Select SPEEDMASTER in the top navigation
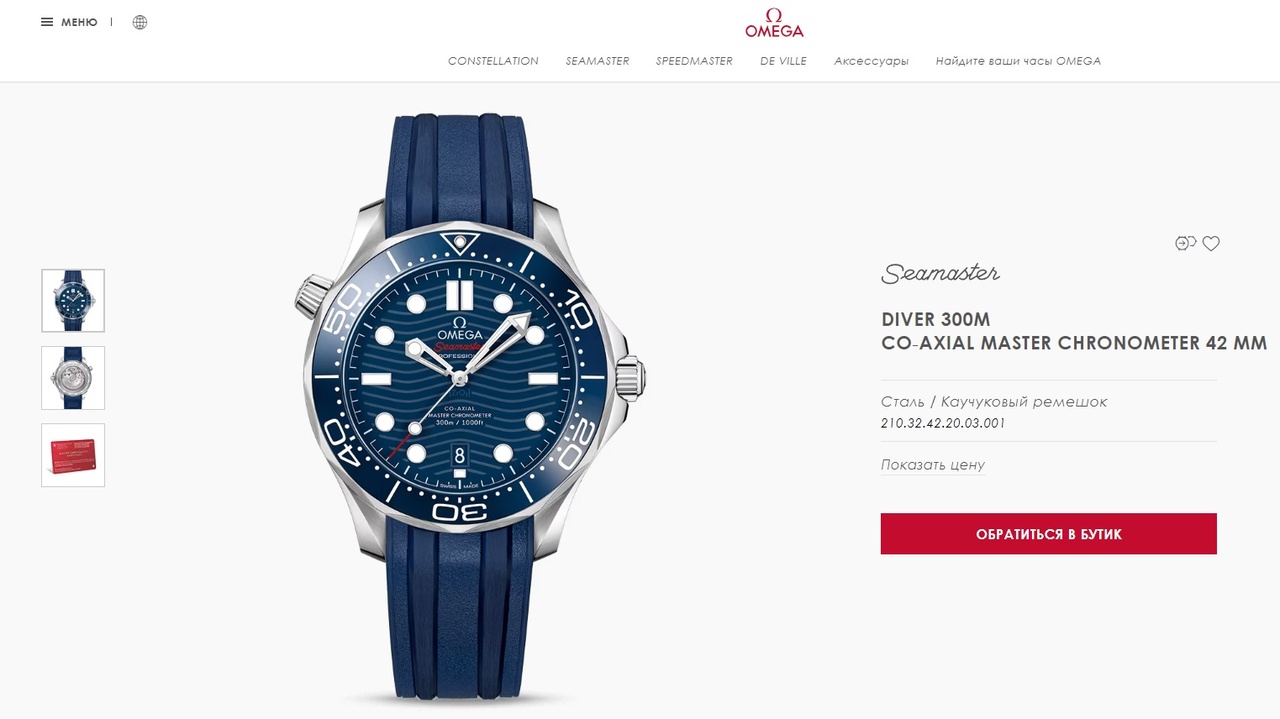Image resolution: width=1280 pixels, height=719 pixels. (x=694, y=61)
